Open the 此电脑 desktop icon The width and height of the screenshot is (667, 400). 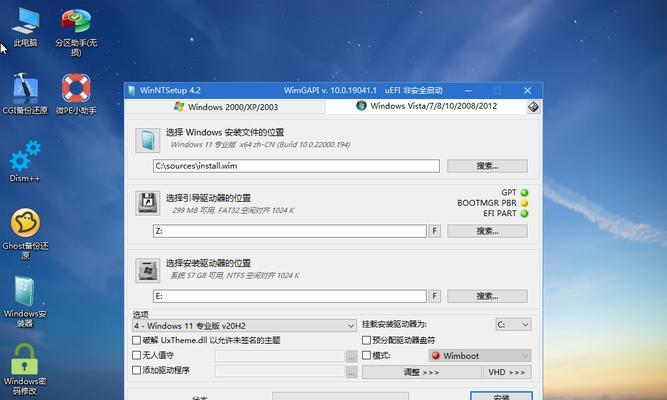click(x=25, y=26)
